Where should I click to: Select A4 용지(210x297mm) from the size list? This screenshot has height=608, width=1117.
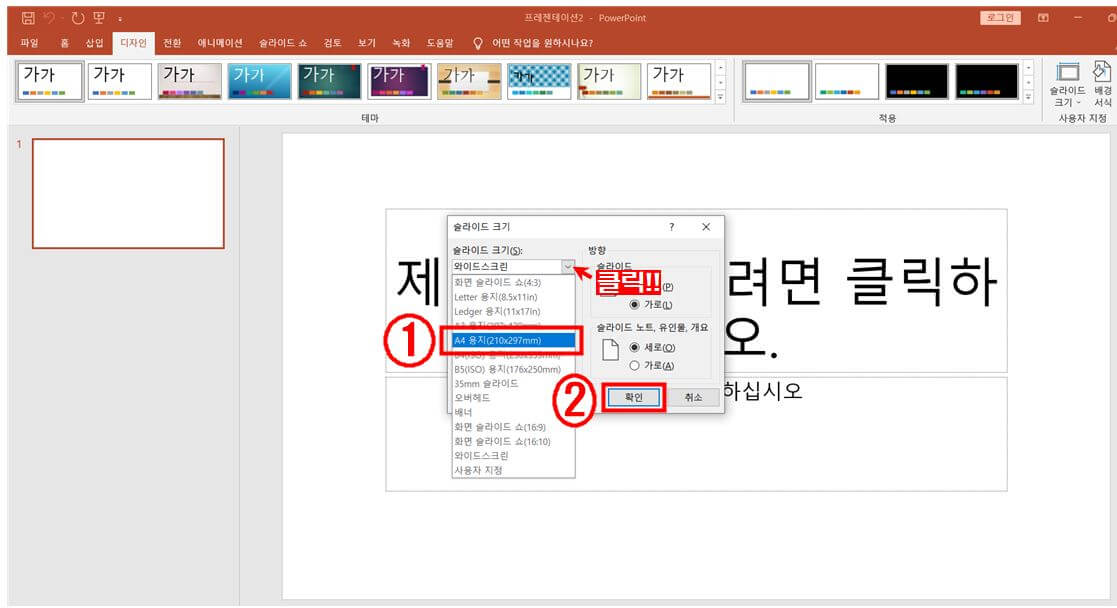(513, 340)
